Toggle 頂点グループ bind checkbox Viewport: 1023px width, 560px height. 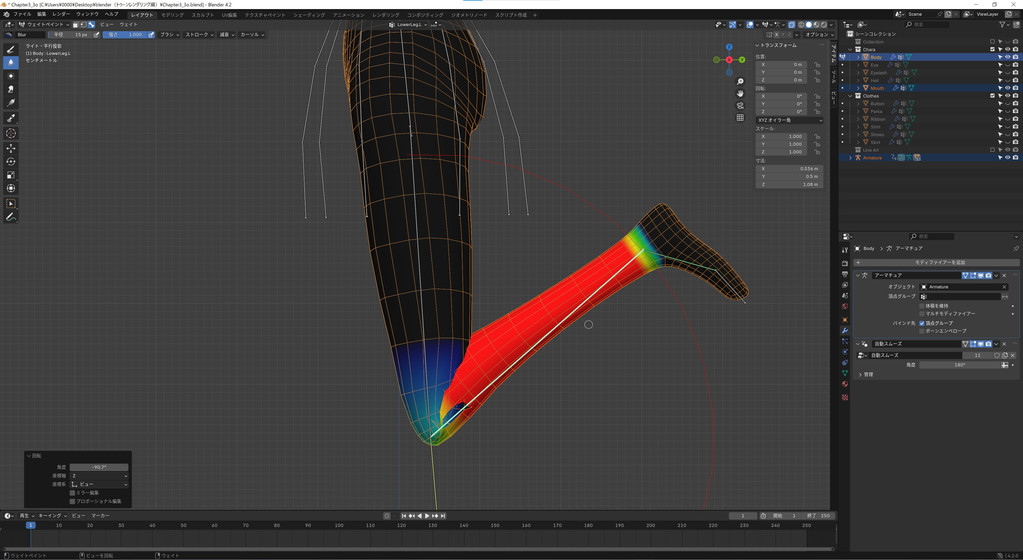pyautogui.click(x=922, y=323)
